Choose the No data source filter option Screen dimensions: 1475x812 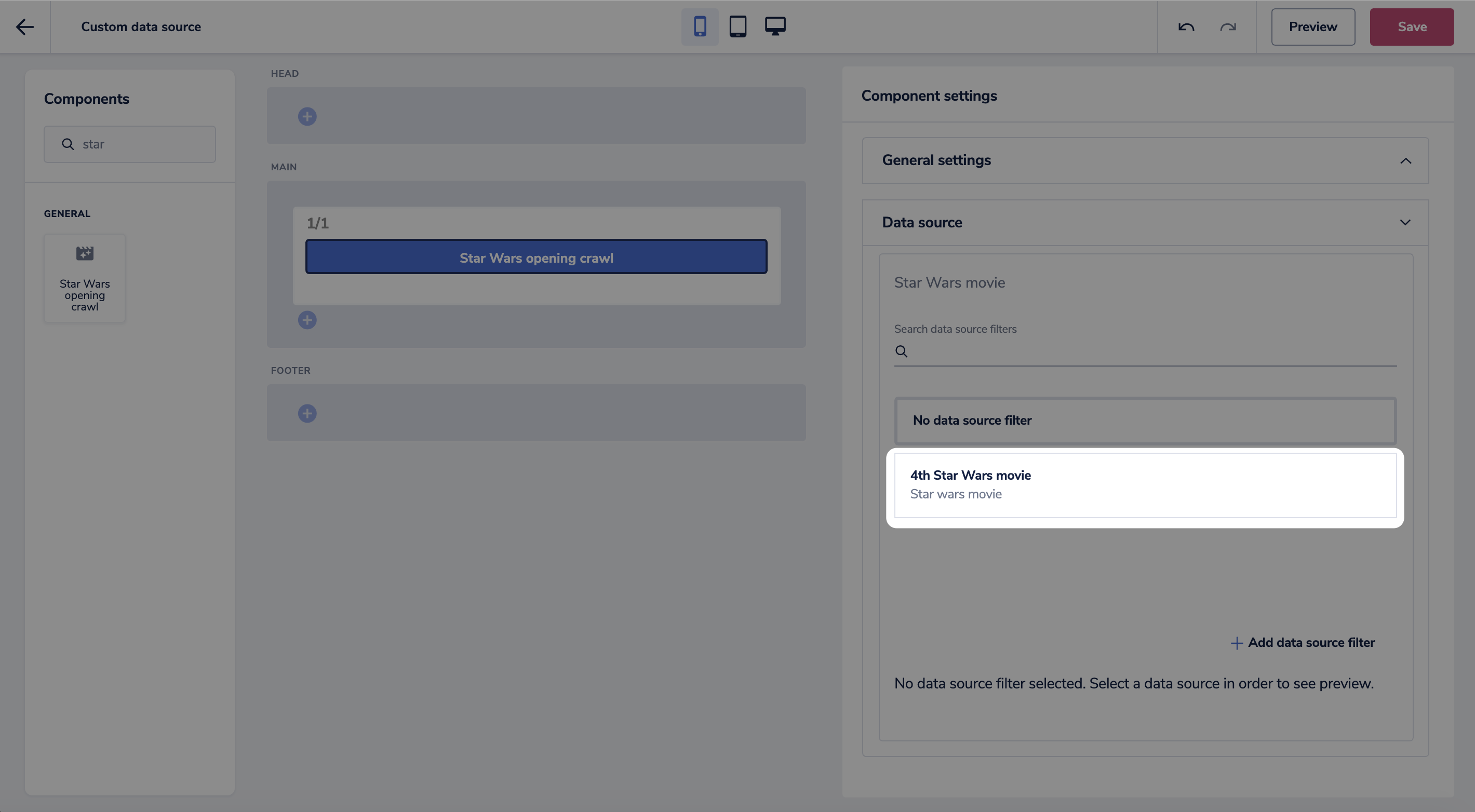click(1145, 421)
